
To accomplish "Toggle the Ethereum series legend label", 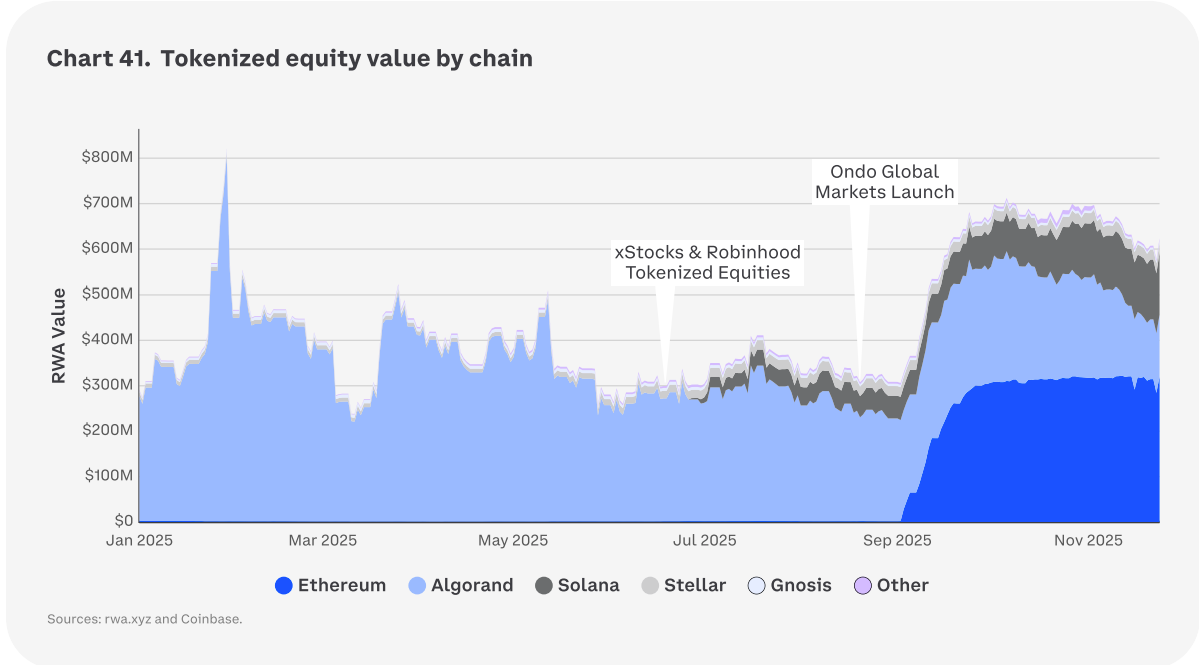I will pyautogui.click(x=341, y=586).
